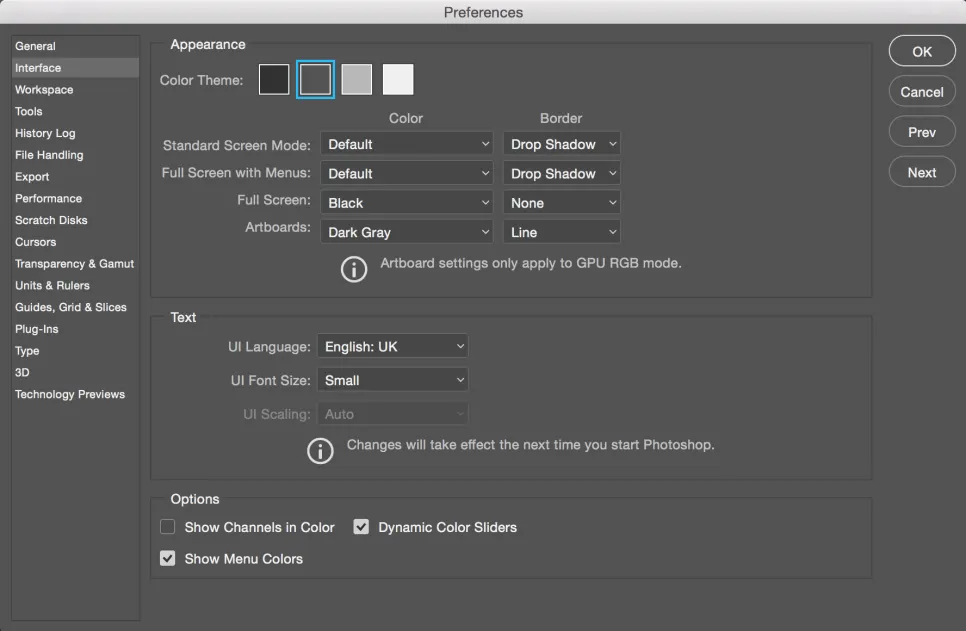Open the UI Font Size dropdown
The width and height of the screenshot is (966, 631).
pyautogui.click(x=393, y=380)
